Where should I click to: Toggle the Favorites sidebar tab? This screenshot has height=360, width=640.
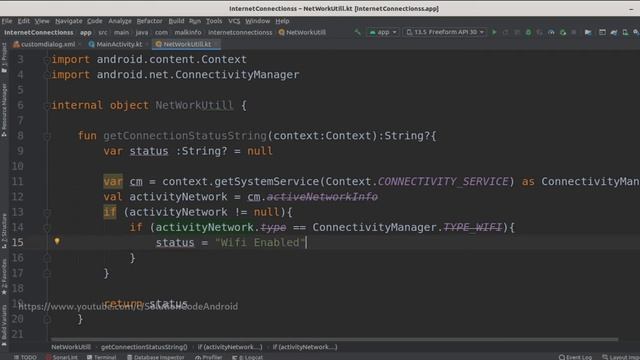(4, 277)
